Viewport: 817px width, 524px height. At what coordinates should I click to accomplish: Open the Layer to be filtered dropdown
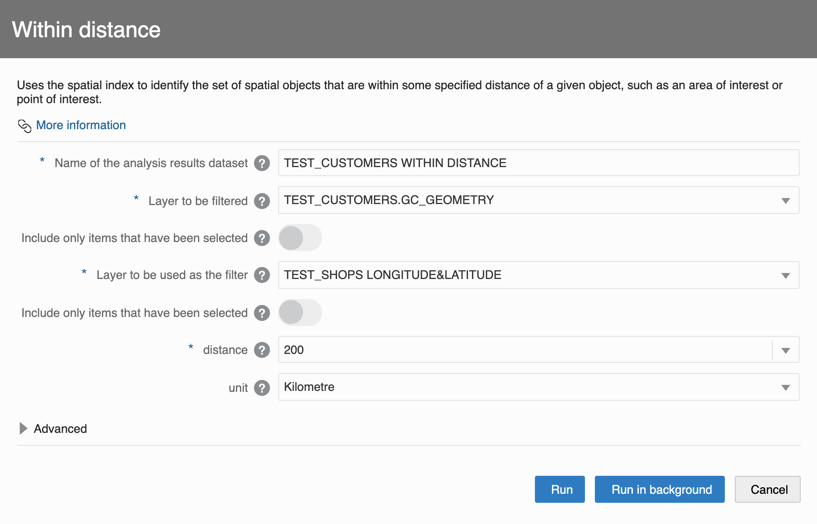(x=785, y=201)
